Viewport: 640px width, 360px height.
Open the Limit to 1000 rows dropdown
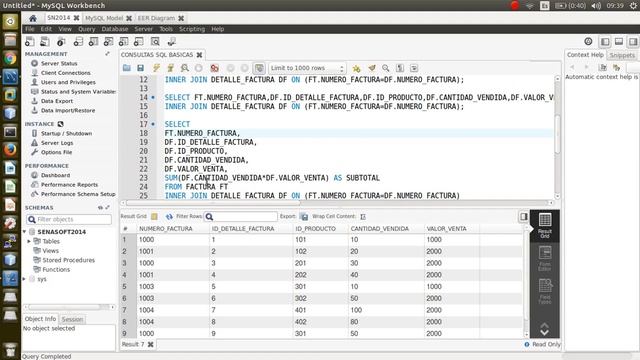(307, 68)
